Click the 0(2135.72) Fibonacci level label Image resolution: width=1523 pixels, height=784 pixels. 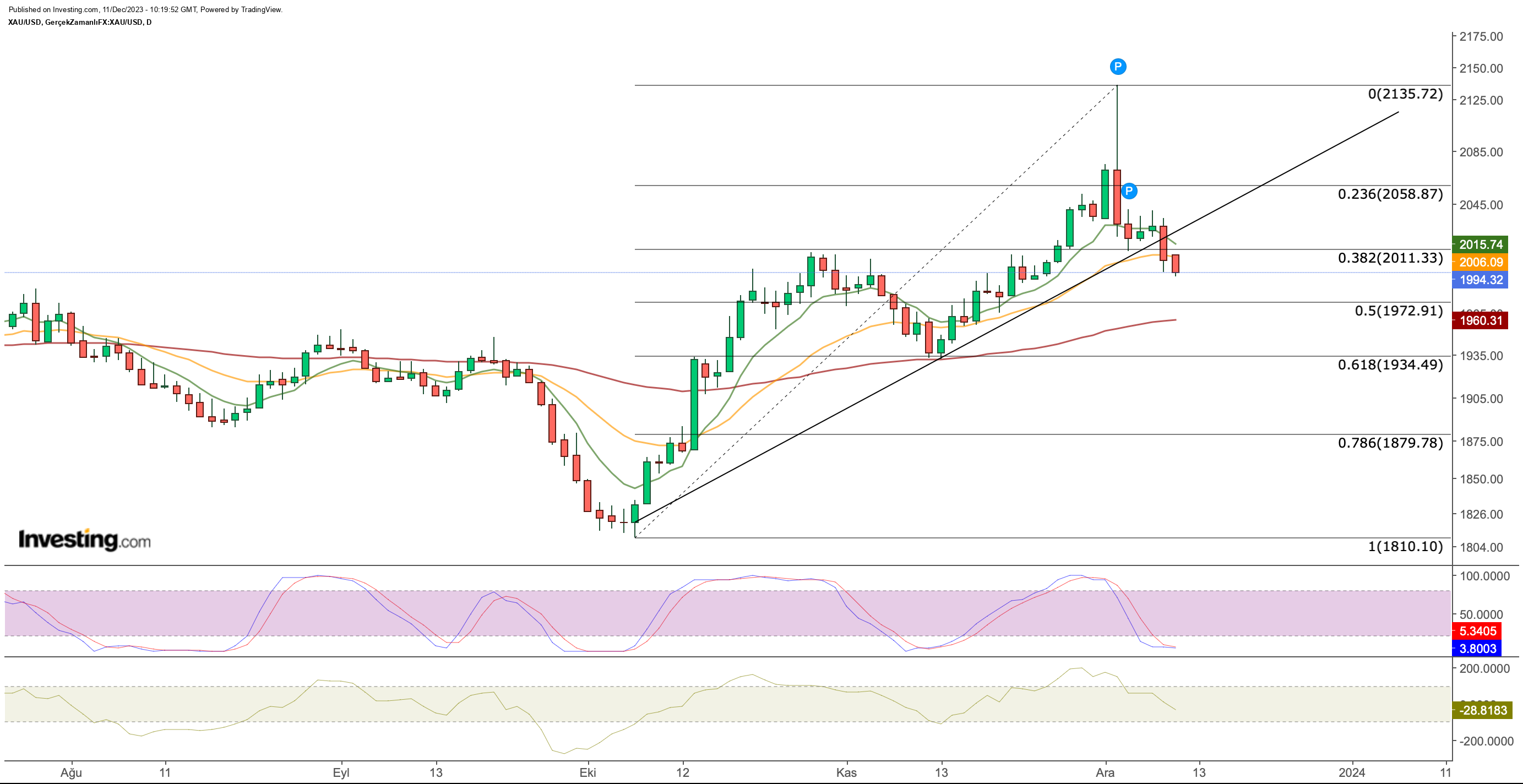(x=1405, y=94)
